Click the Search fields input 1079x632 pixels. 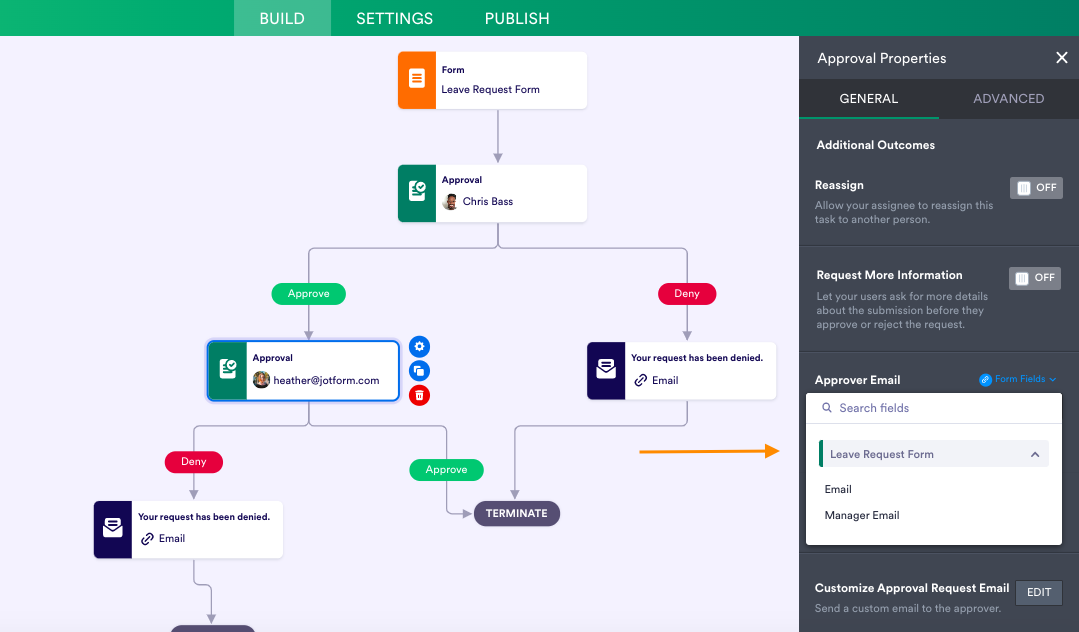(x=940, y=408)
